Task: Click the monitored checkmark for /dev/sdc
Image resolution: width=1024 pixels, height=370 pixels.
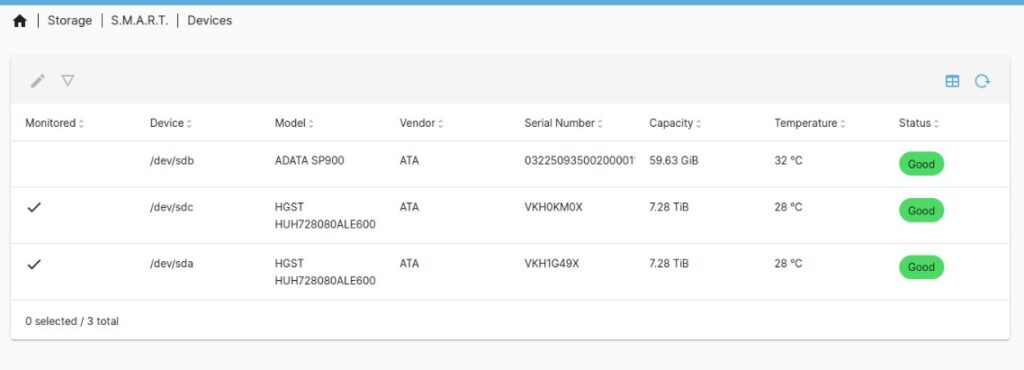Action: tap(34, 208)
